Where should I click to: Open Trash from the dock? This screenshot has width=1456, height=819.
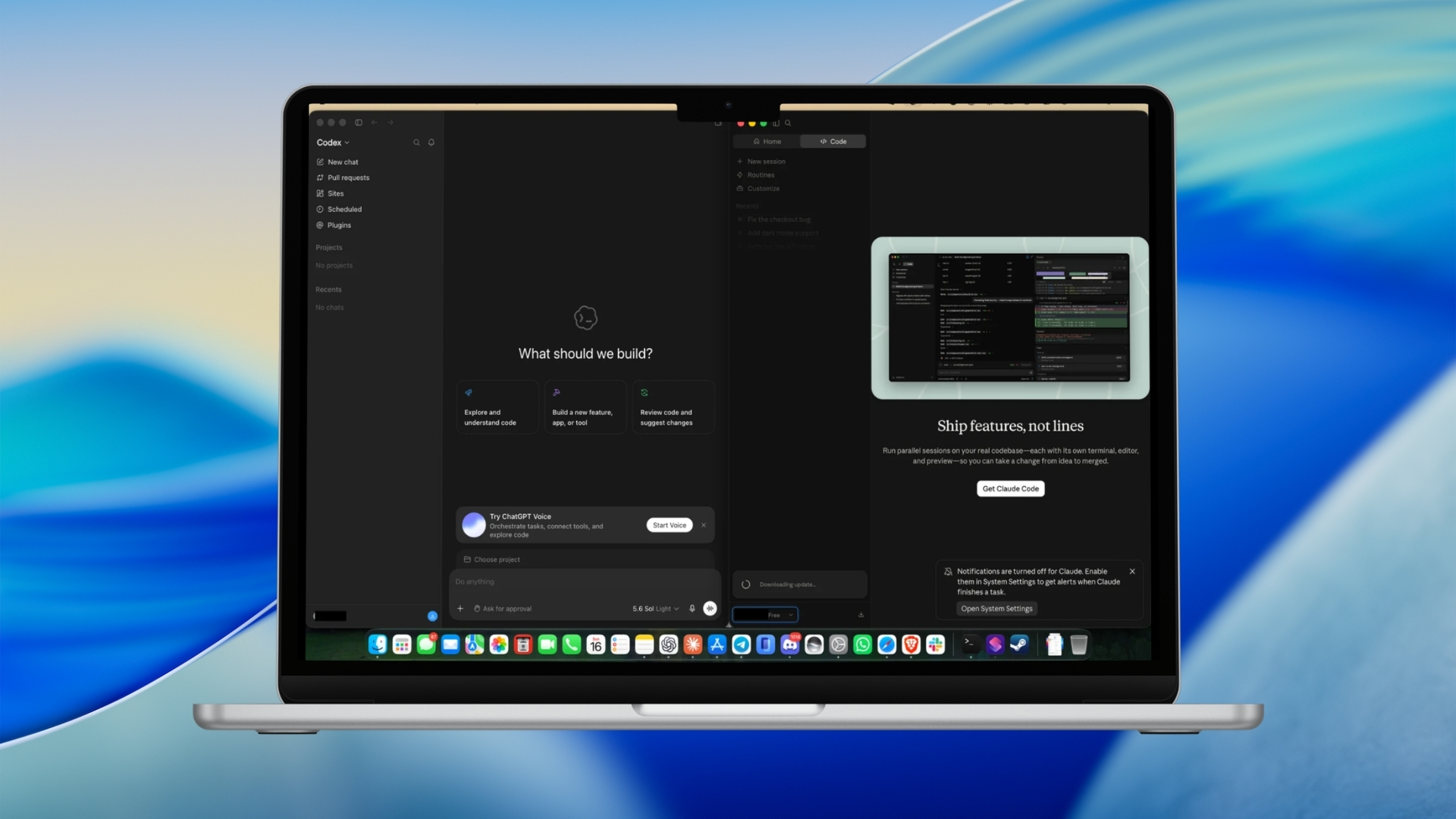[1078, 645]
